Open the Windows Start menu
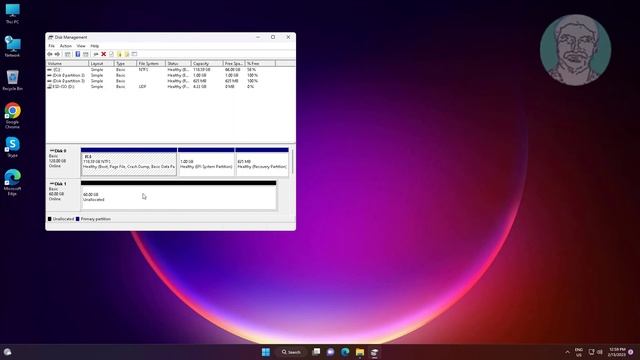 tap(266, 352)
